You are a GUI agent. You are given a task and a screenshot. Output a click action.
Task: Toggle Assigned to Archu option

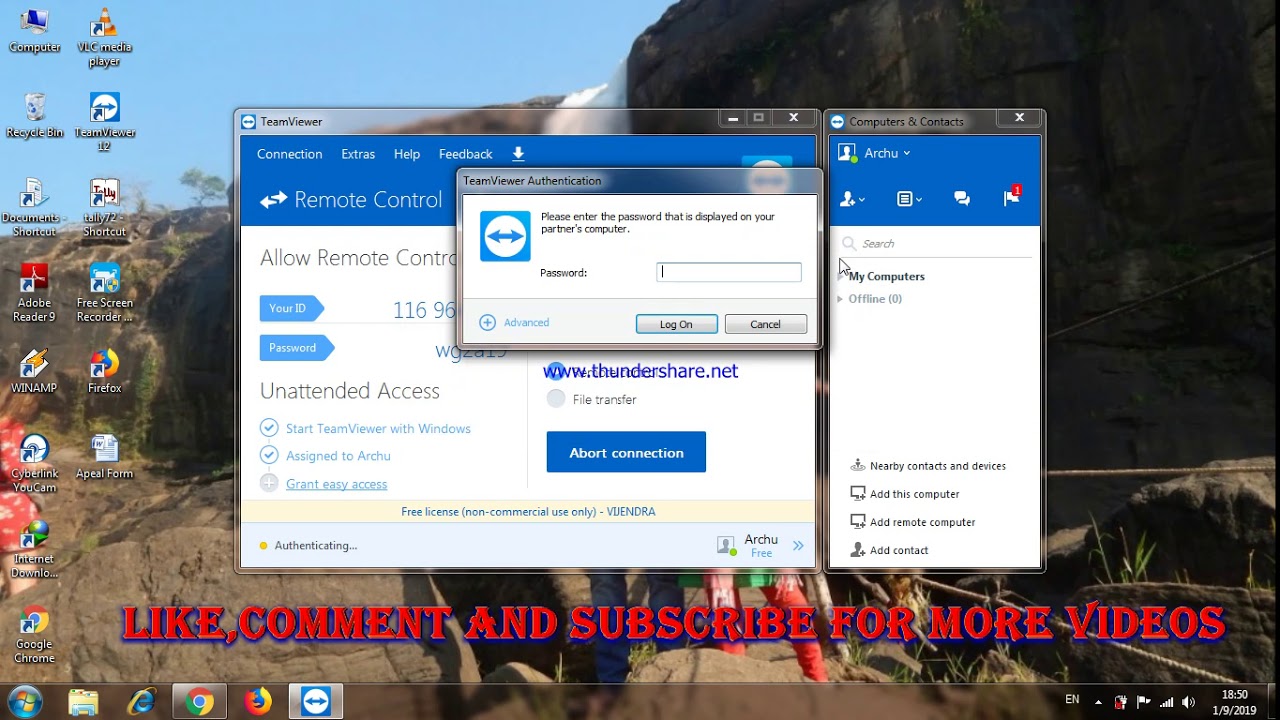[269, 455]
